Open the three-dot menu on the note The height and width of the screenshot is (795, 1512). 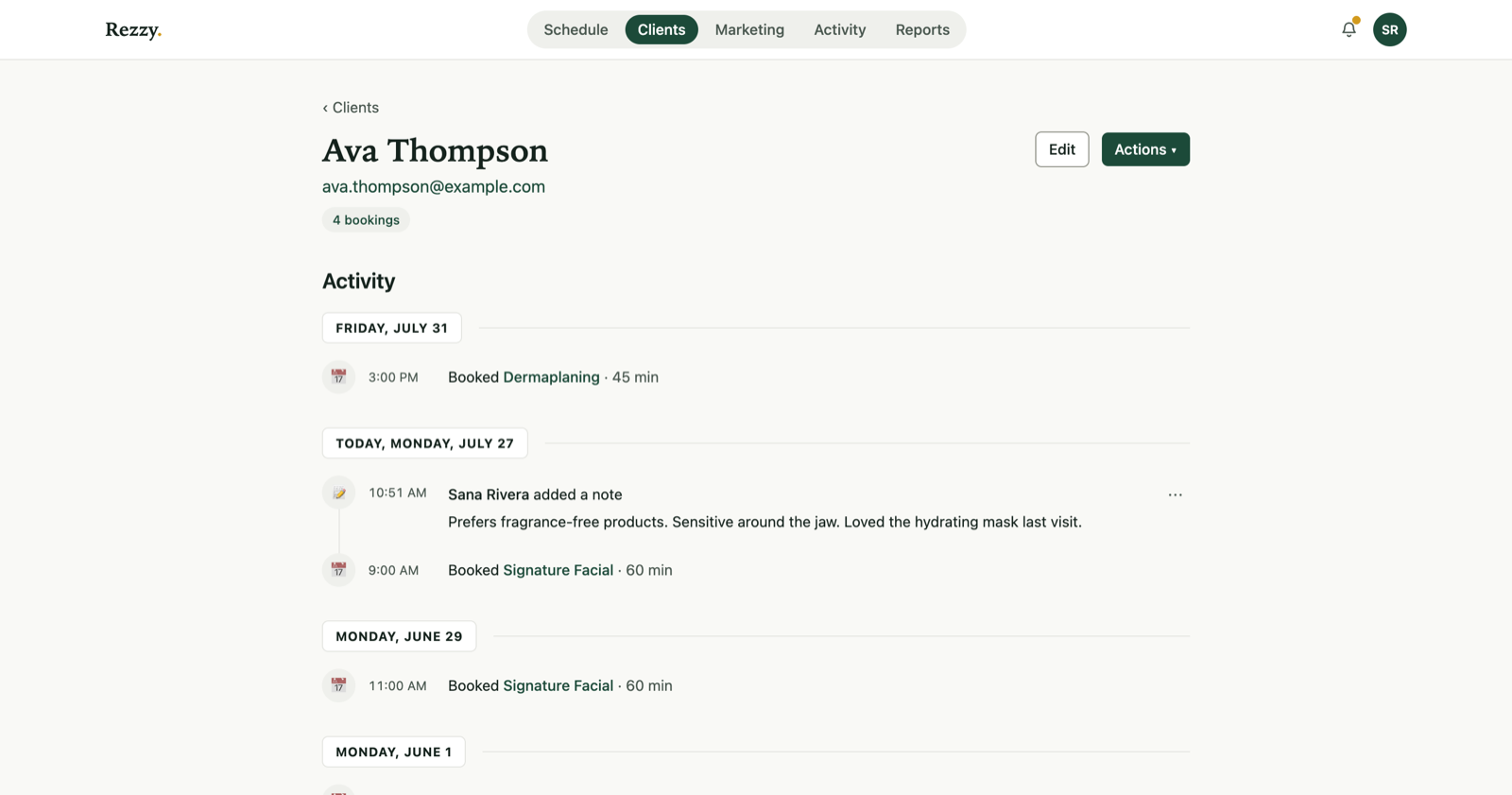click(x=1175, y=494)
